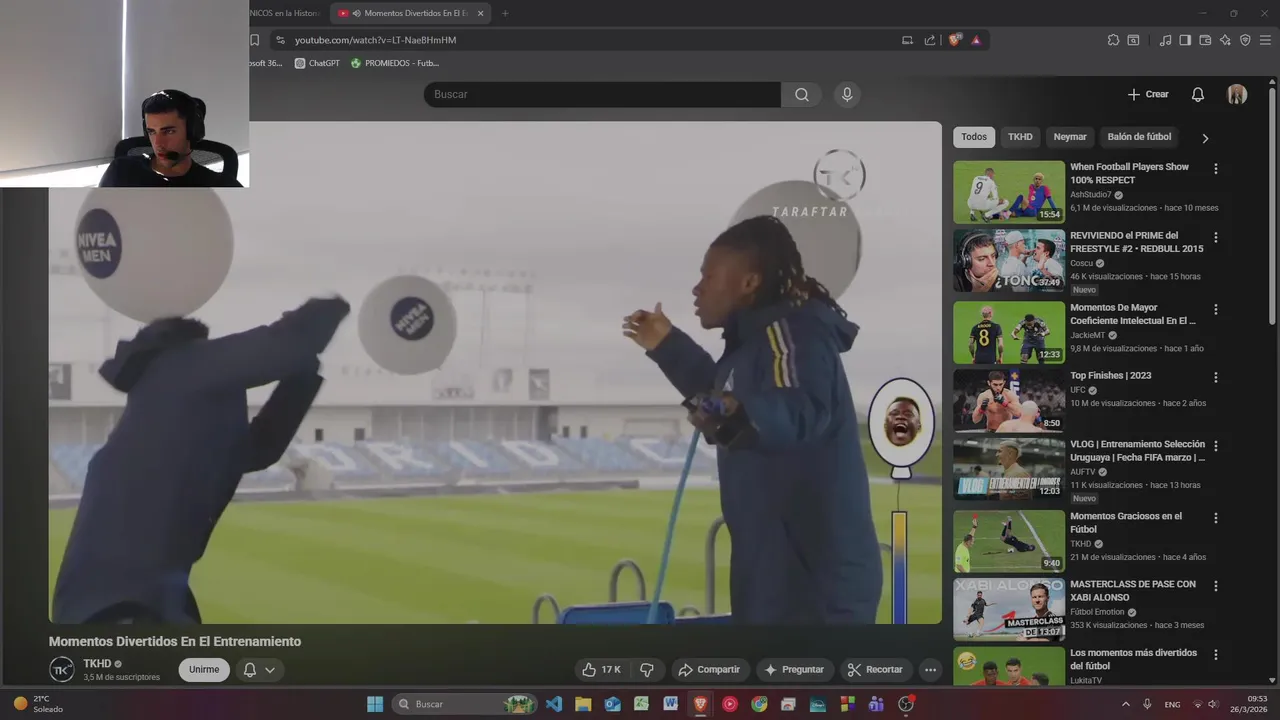Screen dimensions: 1280x720
Task: Open TKHD channel avatar
Action: click(x=62, y=670)
